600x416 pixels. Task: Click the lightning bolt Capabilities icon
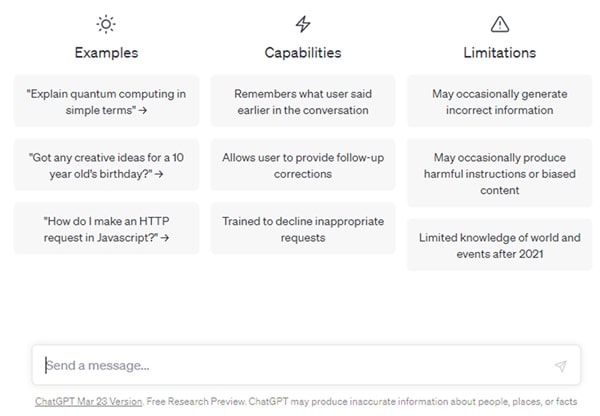(303, 23)
